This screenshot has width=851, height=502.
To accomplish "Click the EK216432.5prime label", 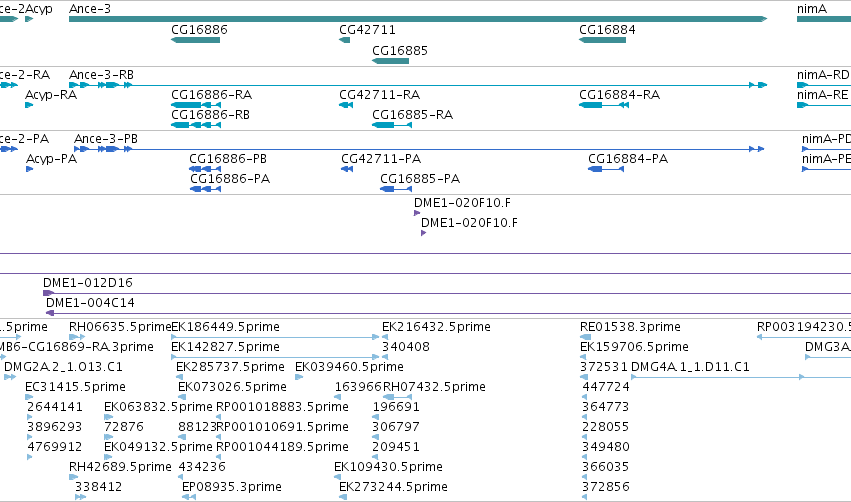I will 436,327.
